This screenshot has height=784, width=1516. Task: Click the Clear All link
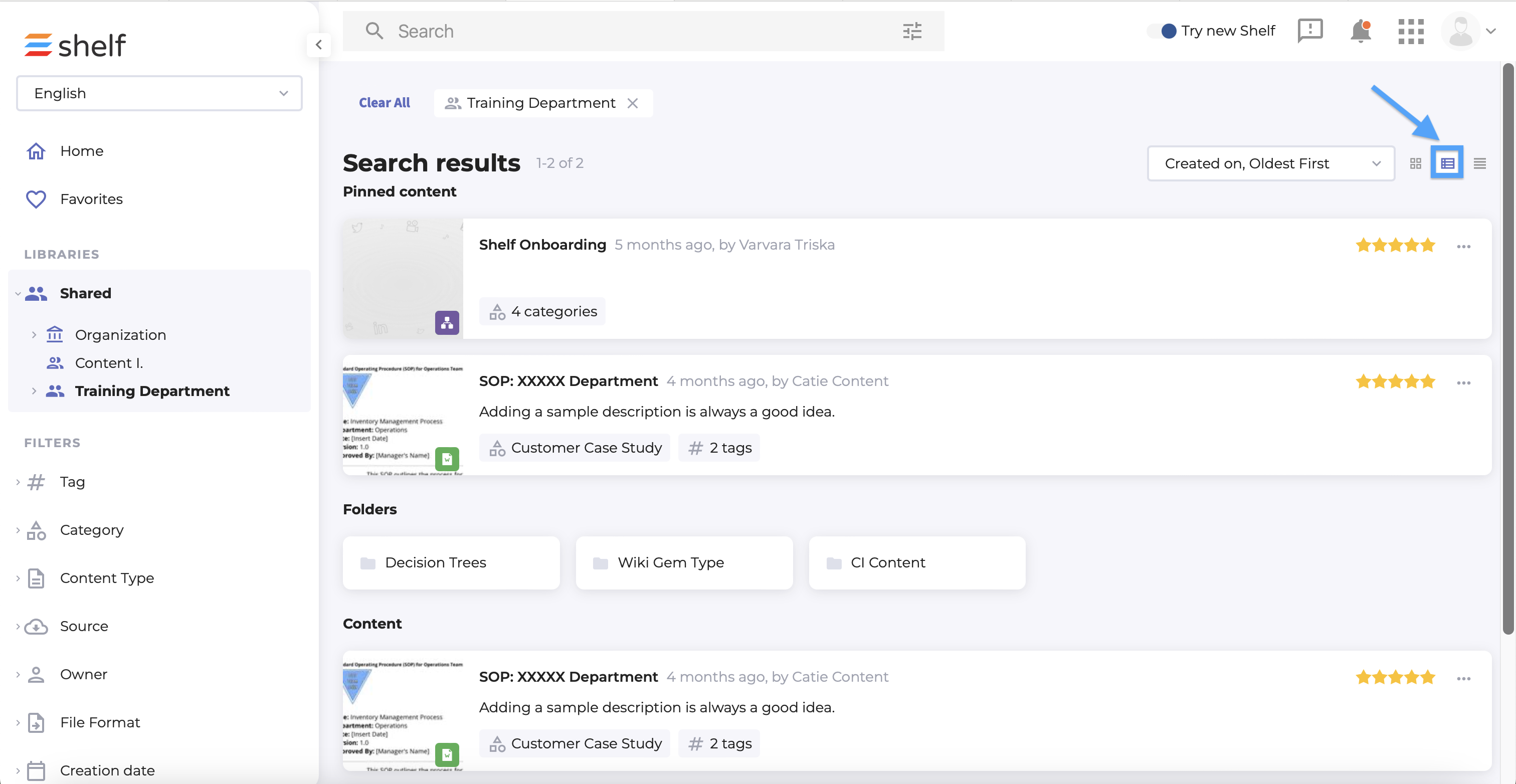pos(385,103)
